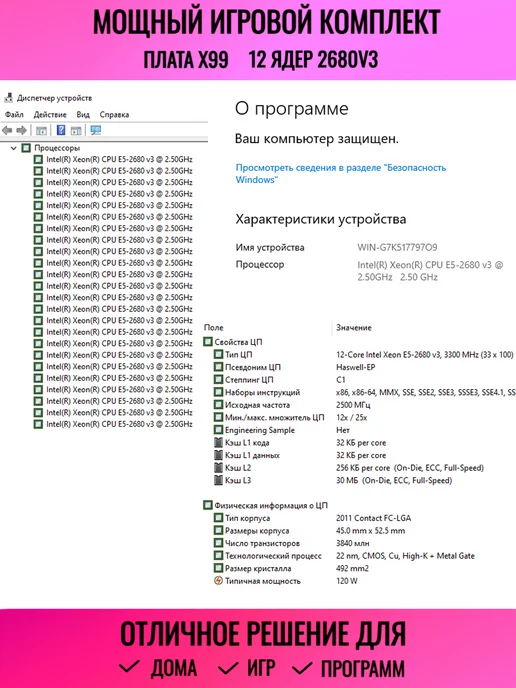Click the icon beside Размеры корпуса
The height and width of the screenshot is (688, 516).
pos(219,530)
